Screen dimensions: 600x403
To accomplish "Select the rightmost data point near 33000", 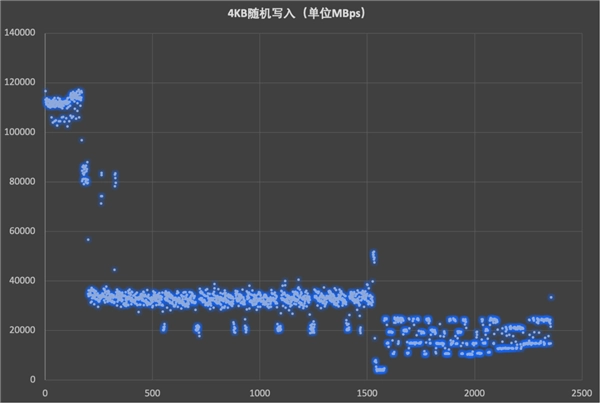I will click(x=551, y=297).
